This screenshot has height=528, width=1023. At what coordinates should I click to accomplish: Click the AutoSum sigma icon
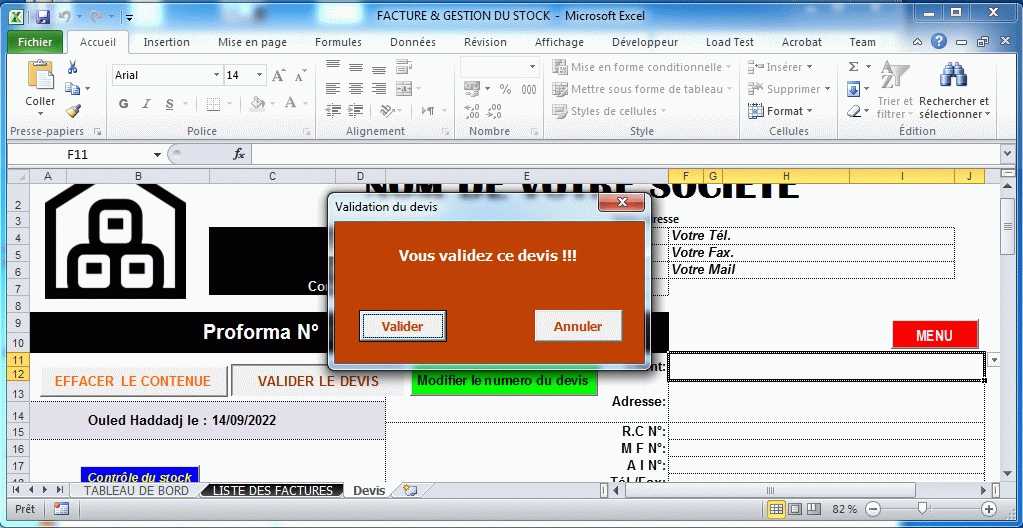853,67
